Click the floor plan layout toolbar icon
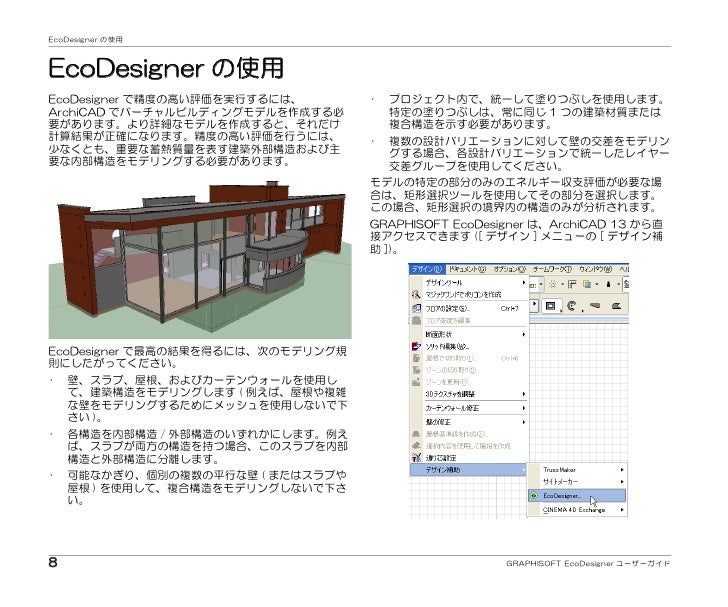The image size is (728, 607). 572,284
